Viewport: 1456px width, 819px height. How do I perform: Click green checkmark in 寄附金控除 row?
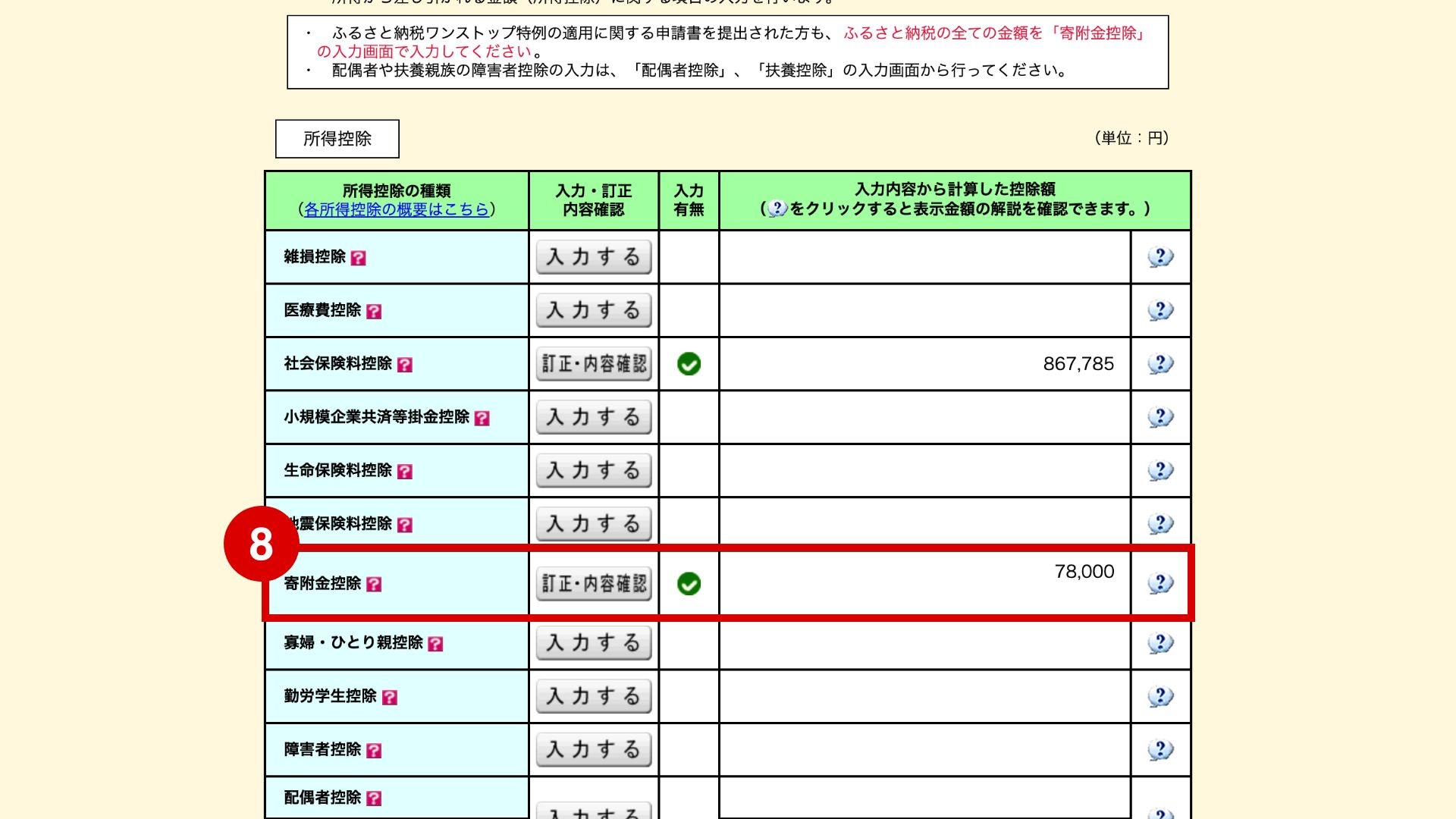(x=689, y=584)
